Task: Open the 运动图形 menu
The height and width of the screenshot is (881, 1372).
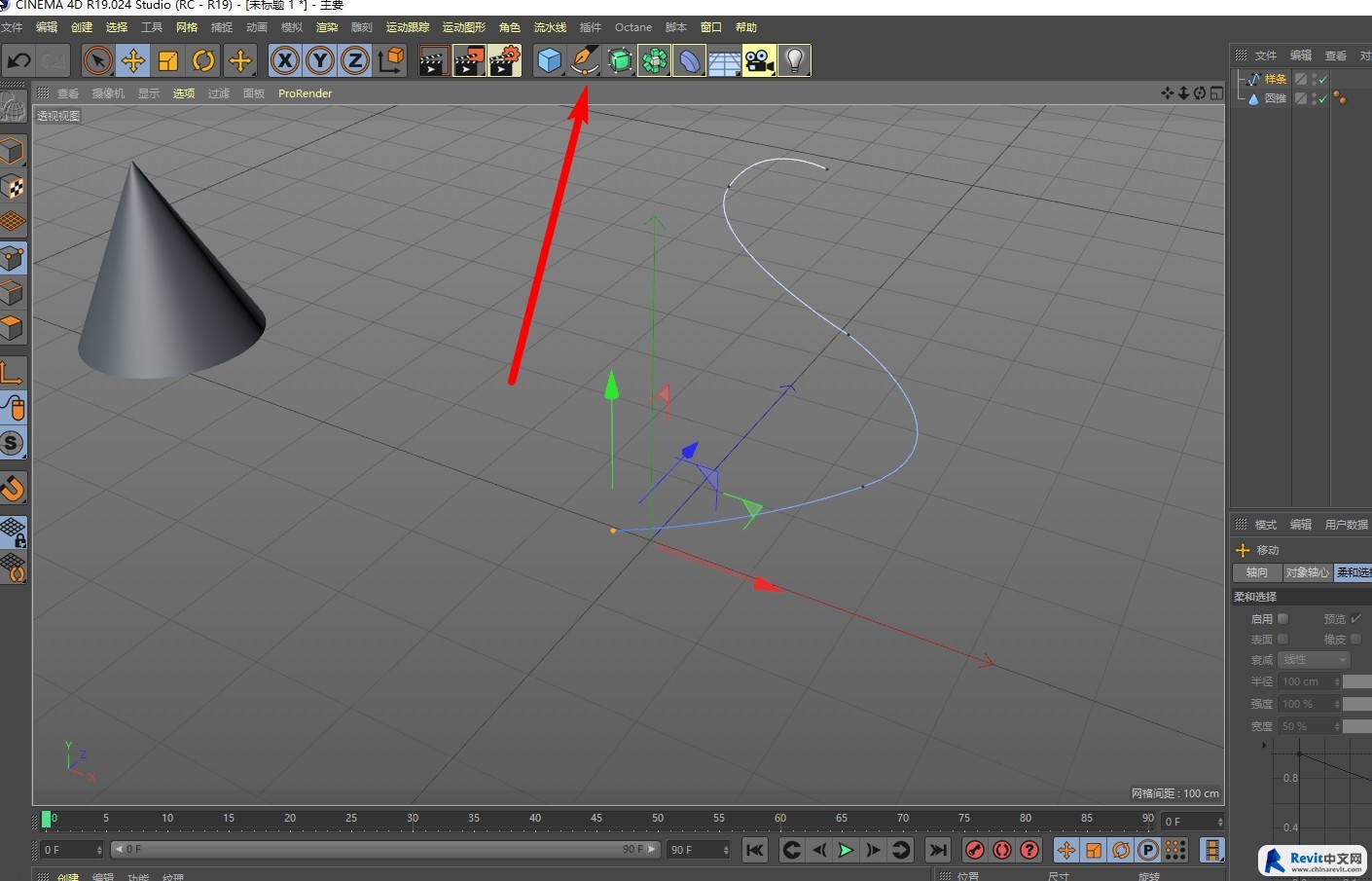Action: (464, 27)
